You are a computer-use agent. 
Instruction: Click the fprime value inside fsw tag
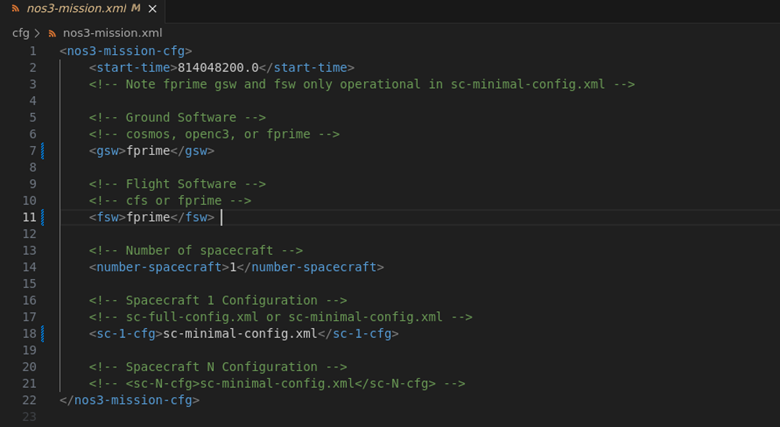(148, 217)
